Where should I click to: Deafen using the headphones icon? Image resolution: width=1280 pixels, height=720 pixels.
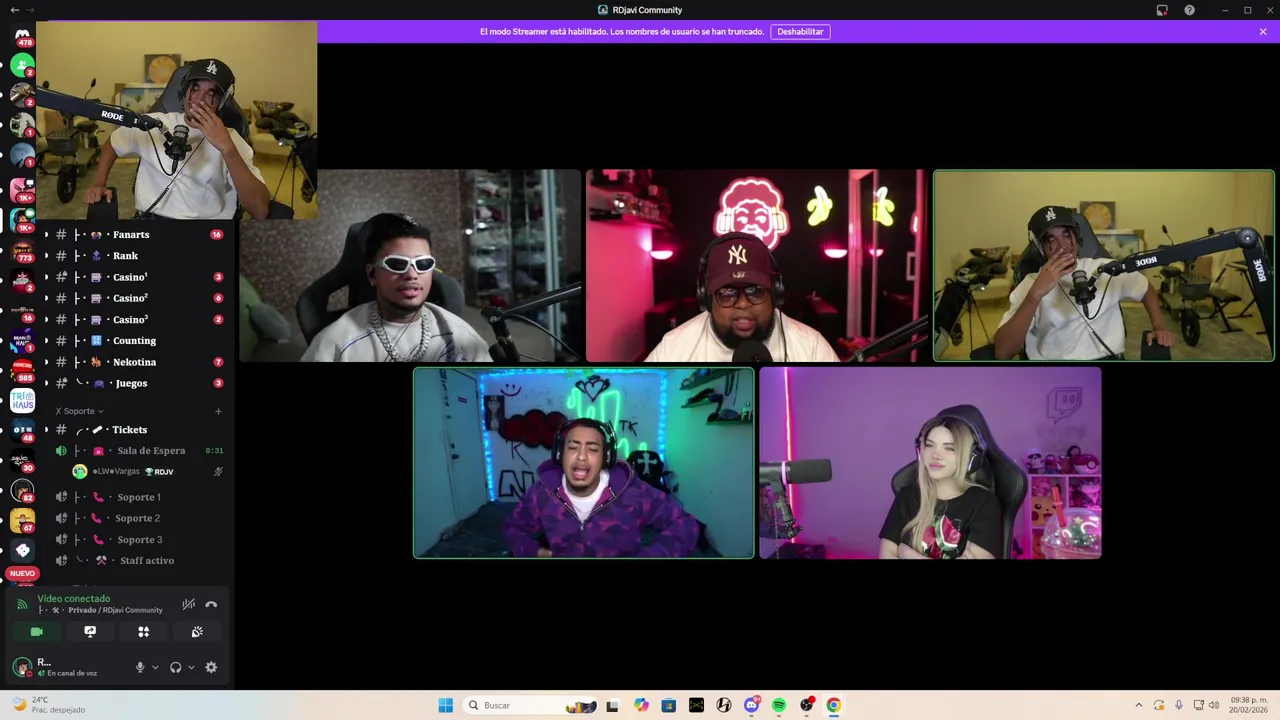[x=176, y=667]
